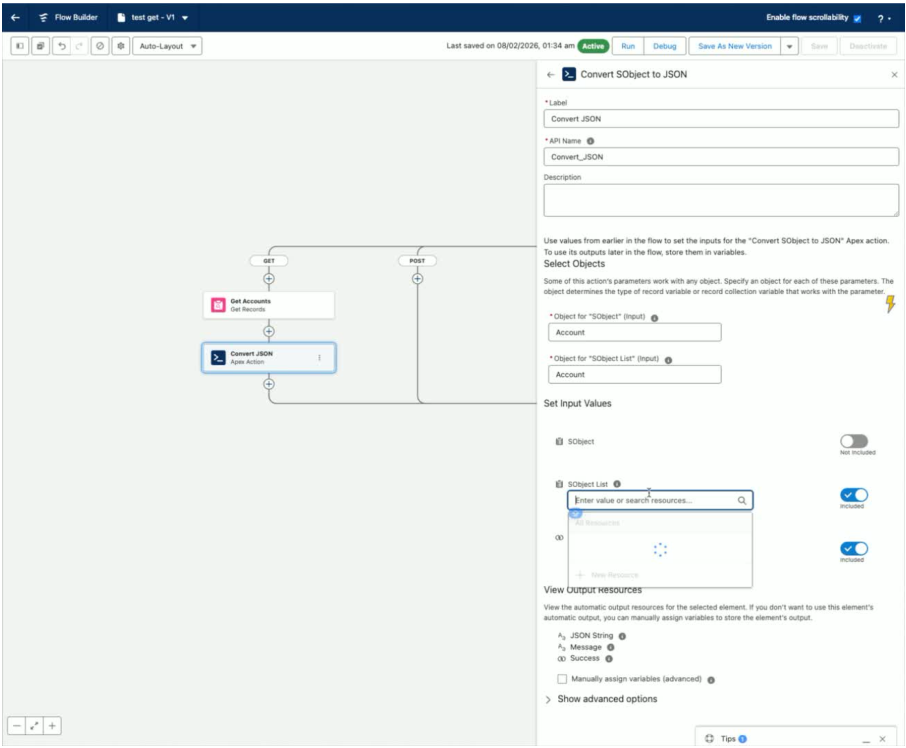Open flow settings gear icon

pyautogui.click(x=121, y=46)
